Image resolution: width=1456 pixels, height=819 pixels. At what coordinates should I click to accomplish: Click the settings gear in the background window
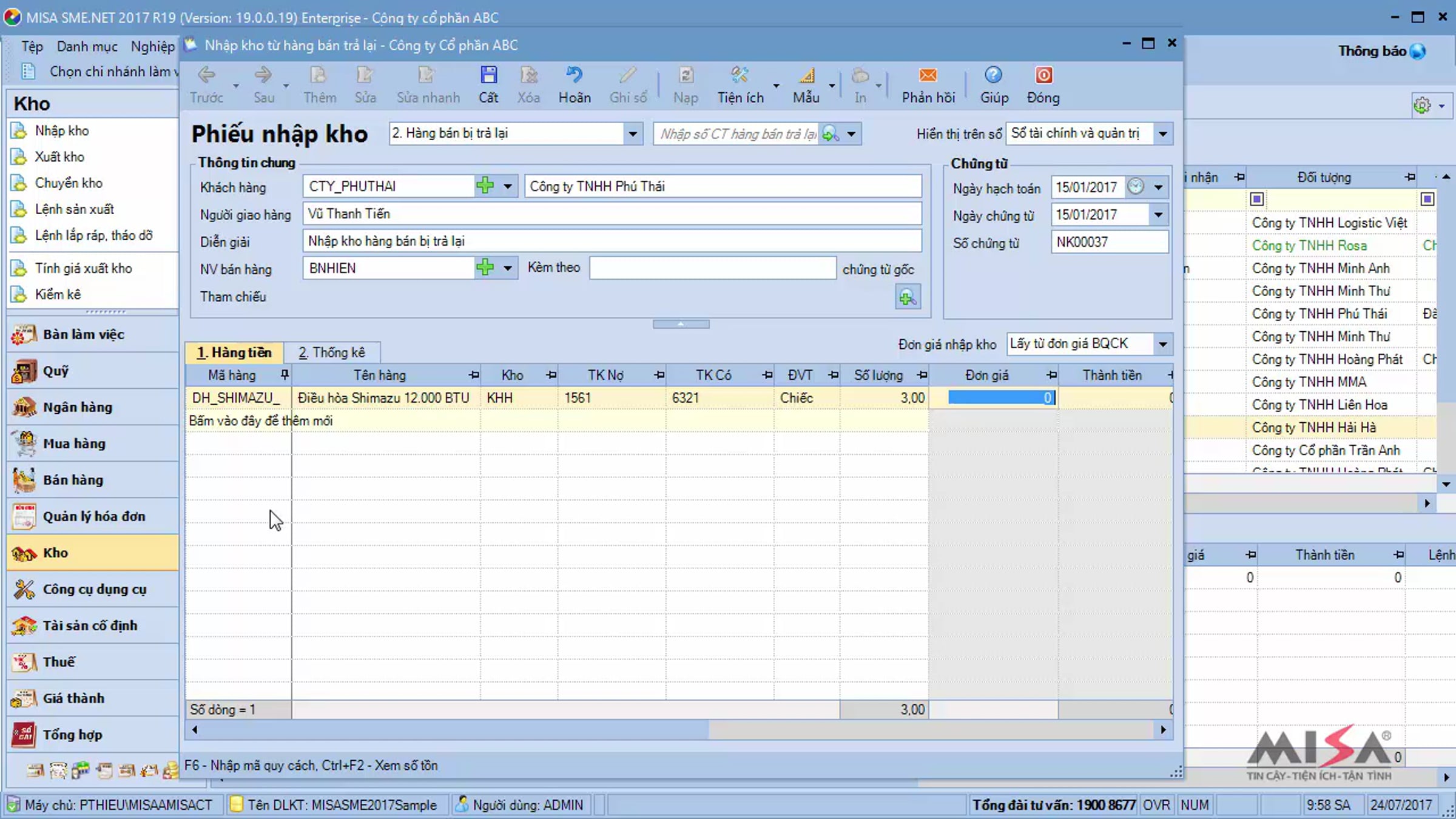(x=1423, y=106)
